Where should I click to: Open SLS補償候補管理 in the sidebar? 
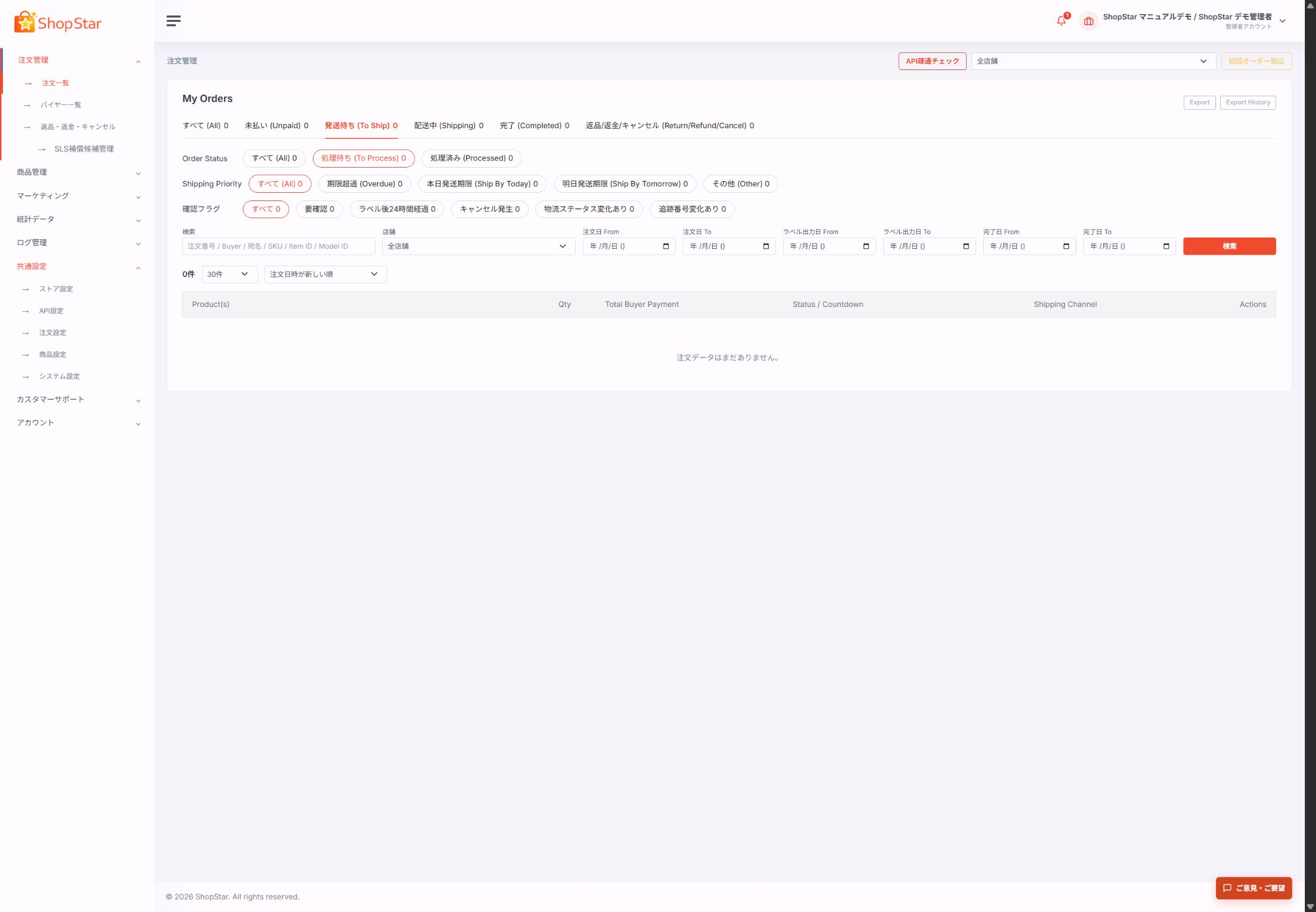pyautogui.click(x=84, y=149)
